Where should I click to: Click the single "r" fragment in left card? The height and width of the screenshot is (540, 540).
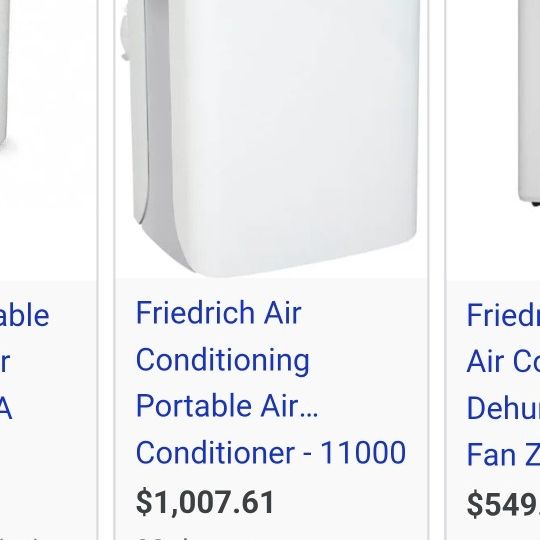point(4,362)
